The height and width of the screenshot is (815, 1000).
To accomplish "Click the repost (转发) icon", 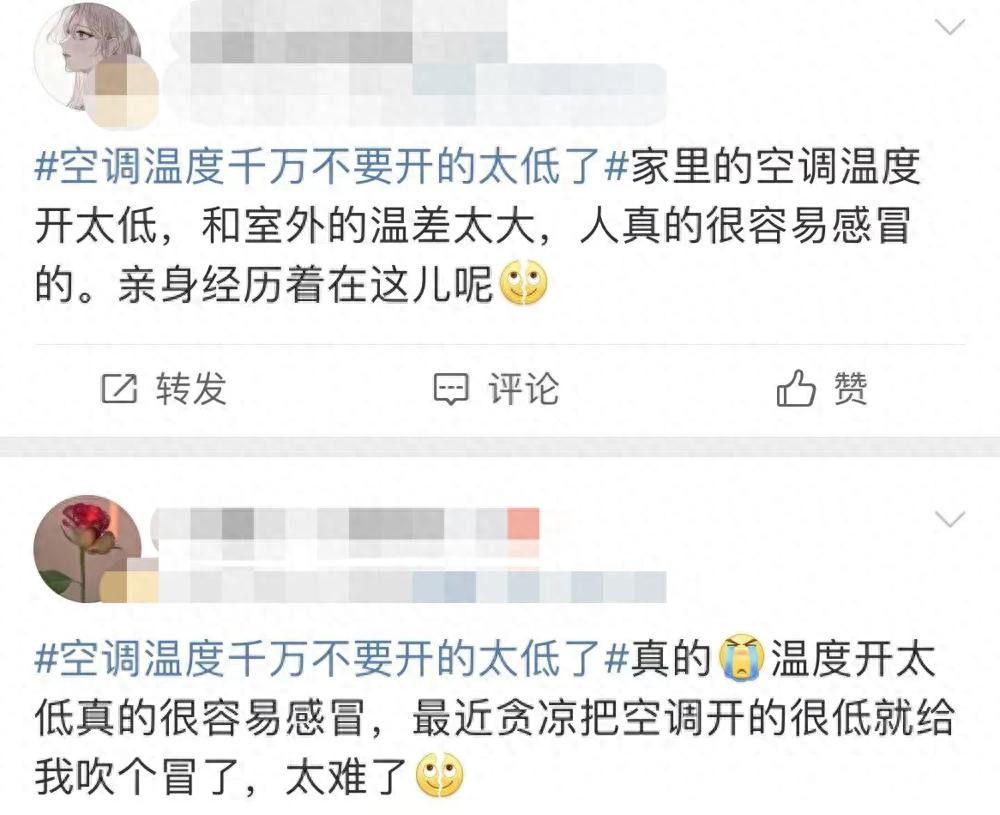I will (119, 388).
